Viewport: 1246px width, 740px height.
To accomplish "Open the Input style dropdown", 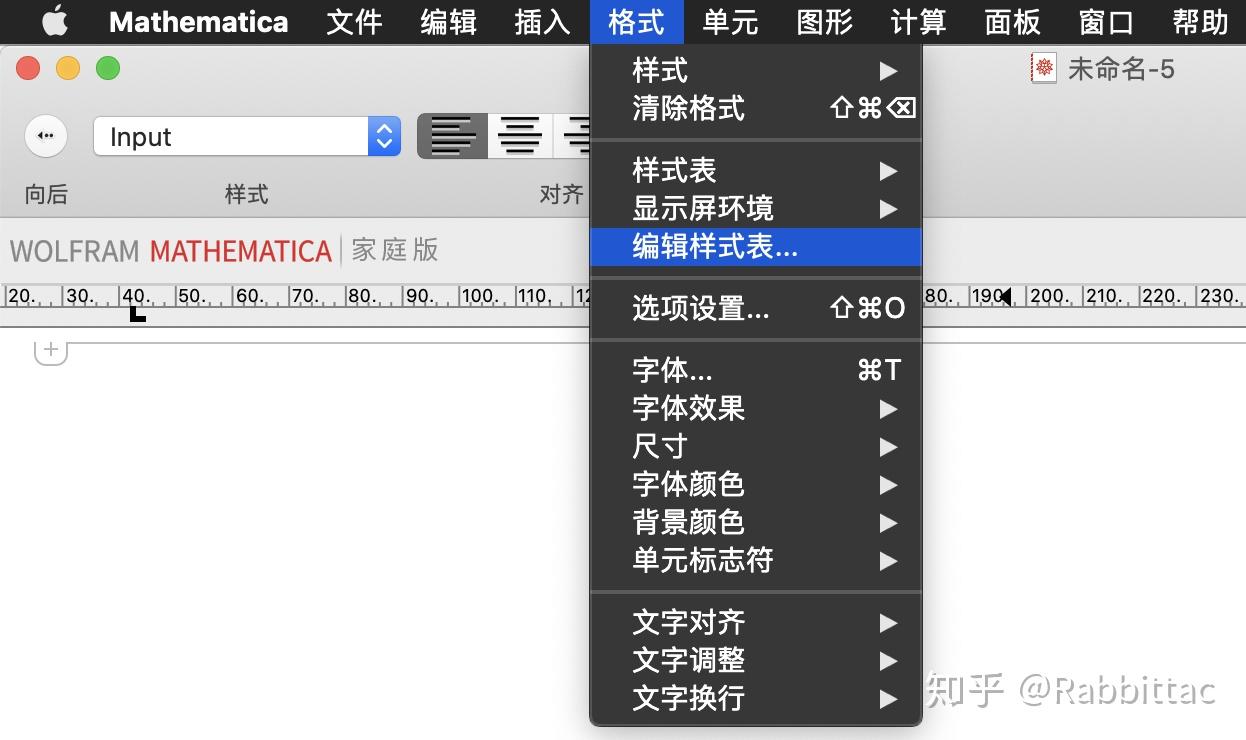I will click(x=230, y=136).
